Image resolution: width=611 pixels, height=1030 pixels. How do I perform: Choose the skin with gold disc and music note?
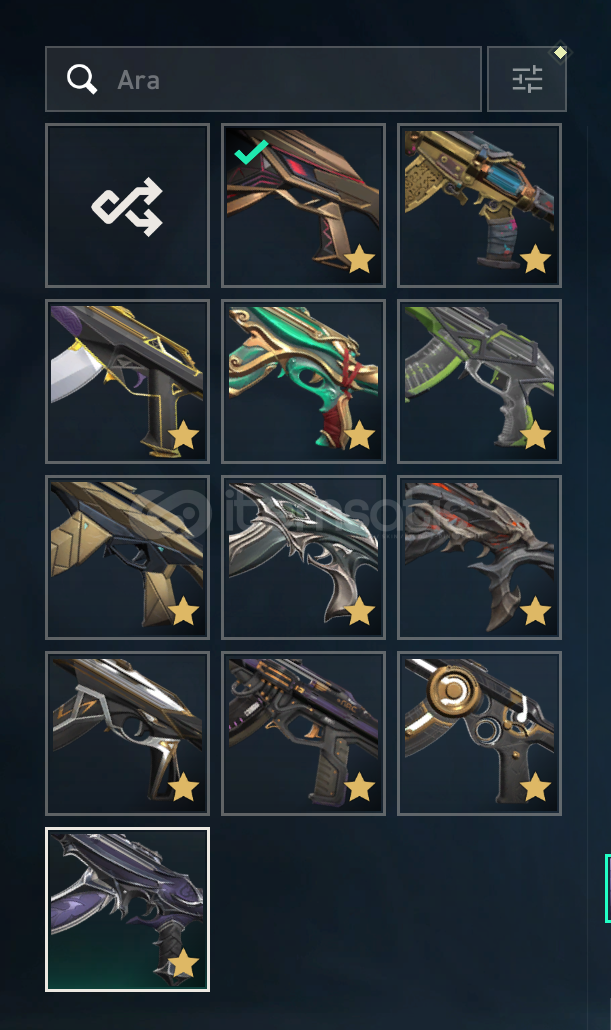[480, 734]
